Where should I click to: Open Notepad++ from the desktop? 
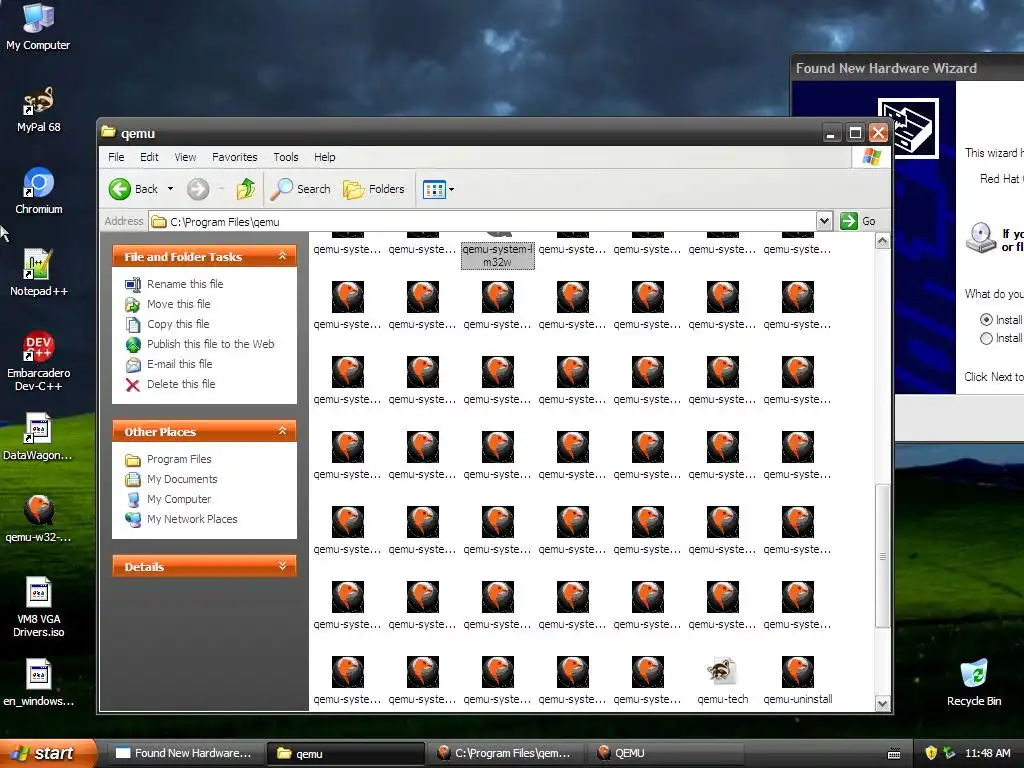coord(38,272)
